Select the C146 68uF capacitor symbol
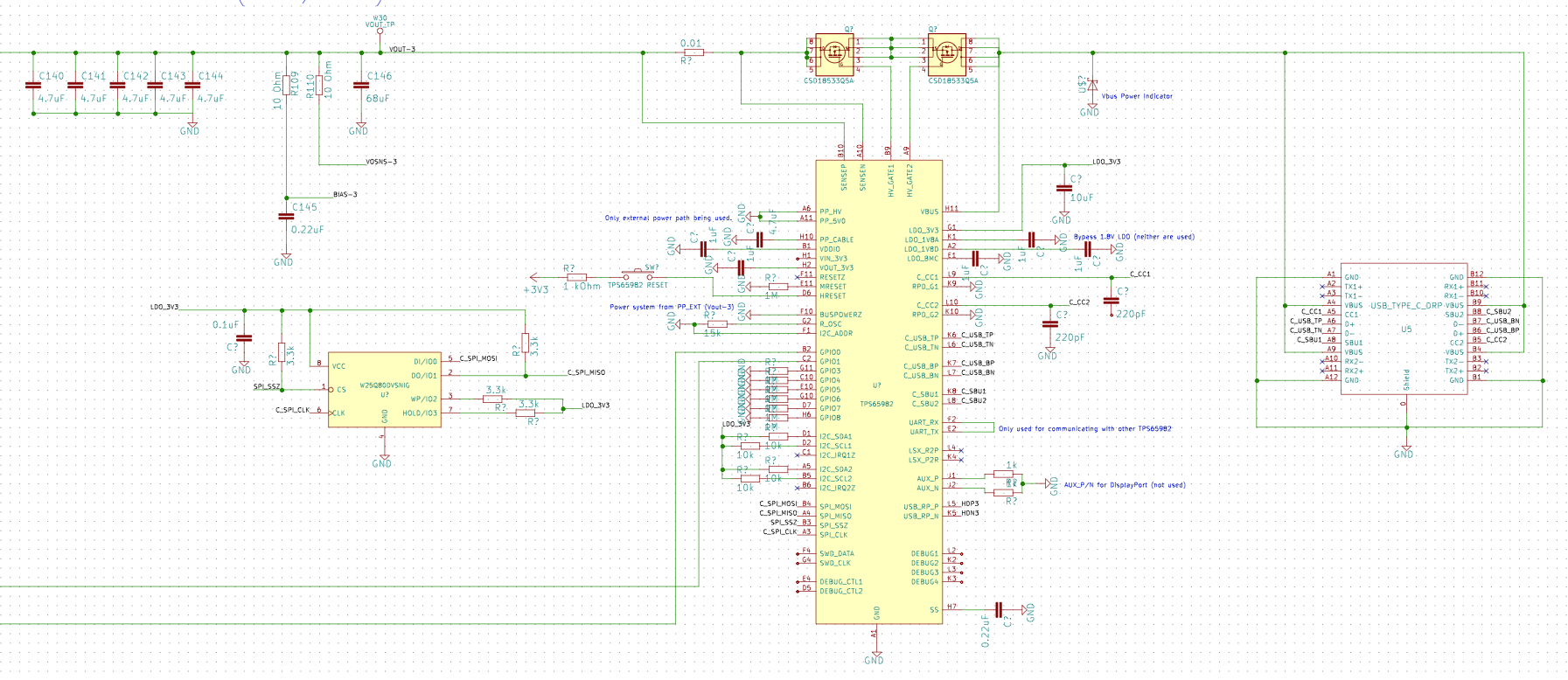The width and height of the screenshot is (1568, 680). click(360, 86)
